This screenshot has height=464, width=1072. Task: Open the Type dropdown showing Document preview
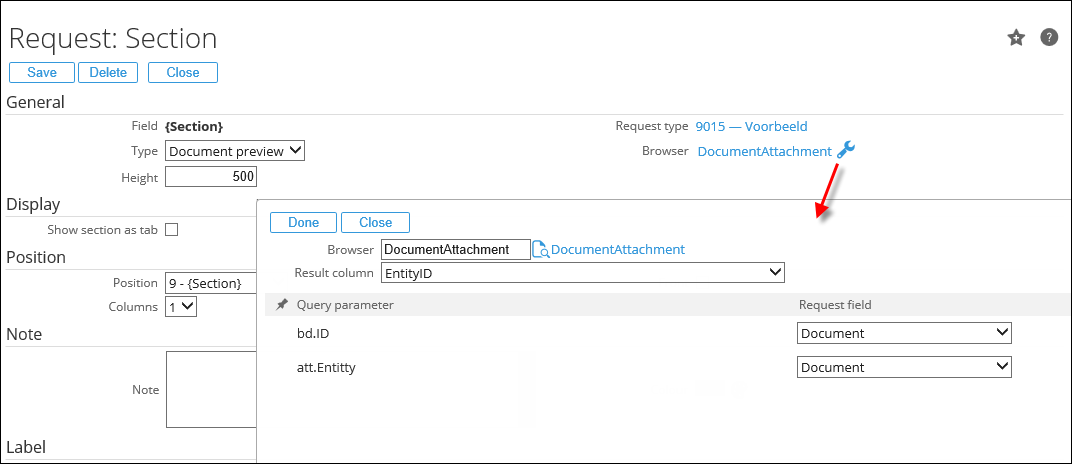[x=234, y=151]
